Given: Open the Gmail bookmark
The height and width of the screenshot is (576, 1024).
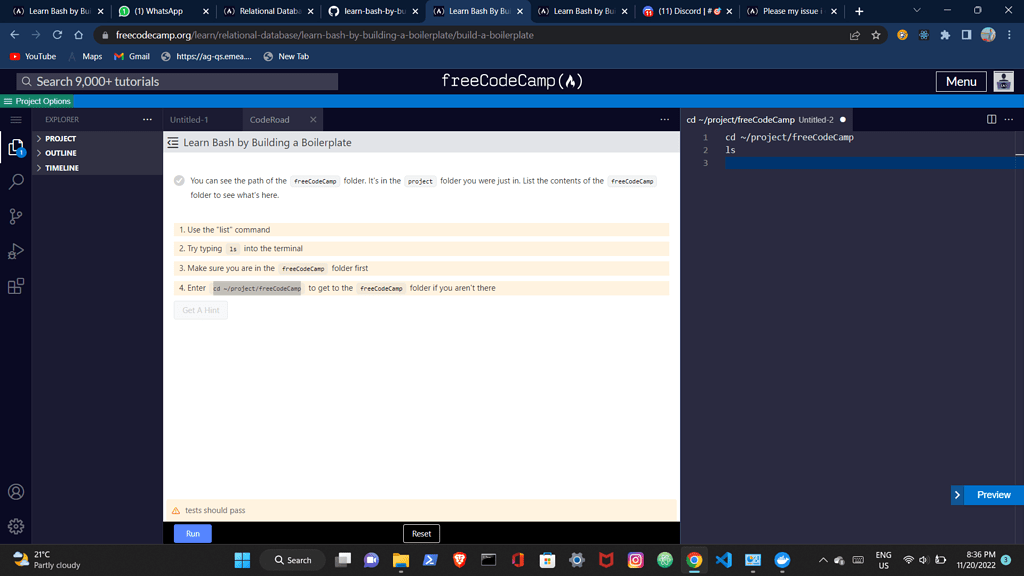Looking at the screenshot, I should (132, 57).
